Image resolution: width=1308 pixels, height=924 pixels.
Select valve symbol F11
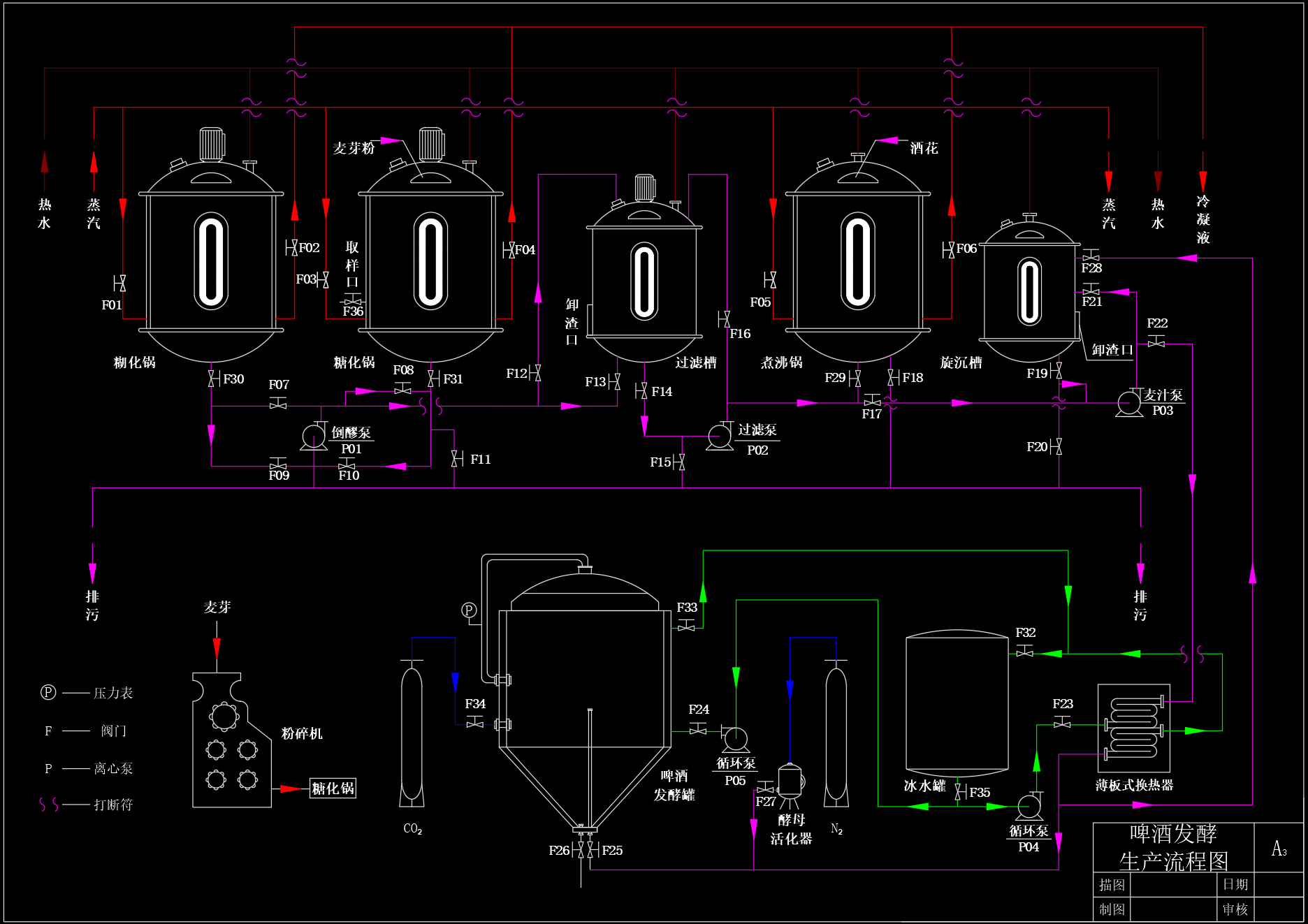point(457,459)
